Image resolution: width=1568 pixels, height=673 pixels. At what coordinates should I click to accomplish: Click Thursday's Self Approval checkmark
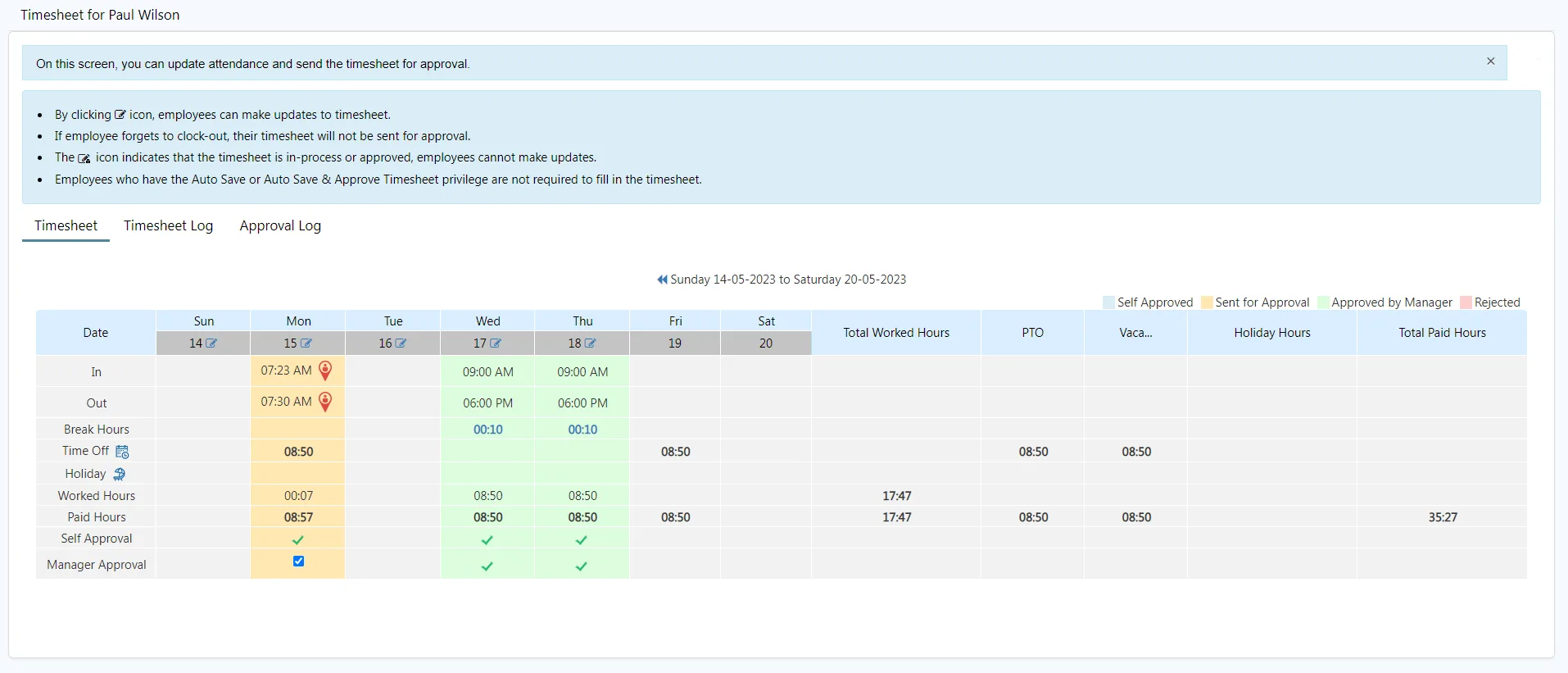coord(582,540)
